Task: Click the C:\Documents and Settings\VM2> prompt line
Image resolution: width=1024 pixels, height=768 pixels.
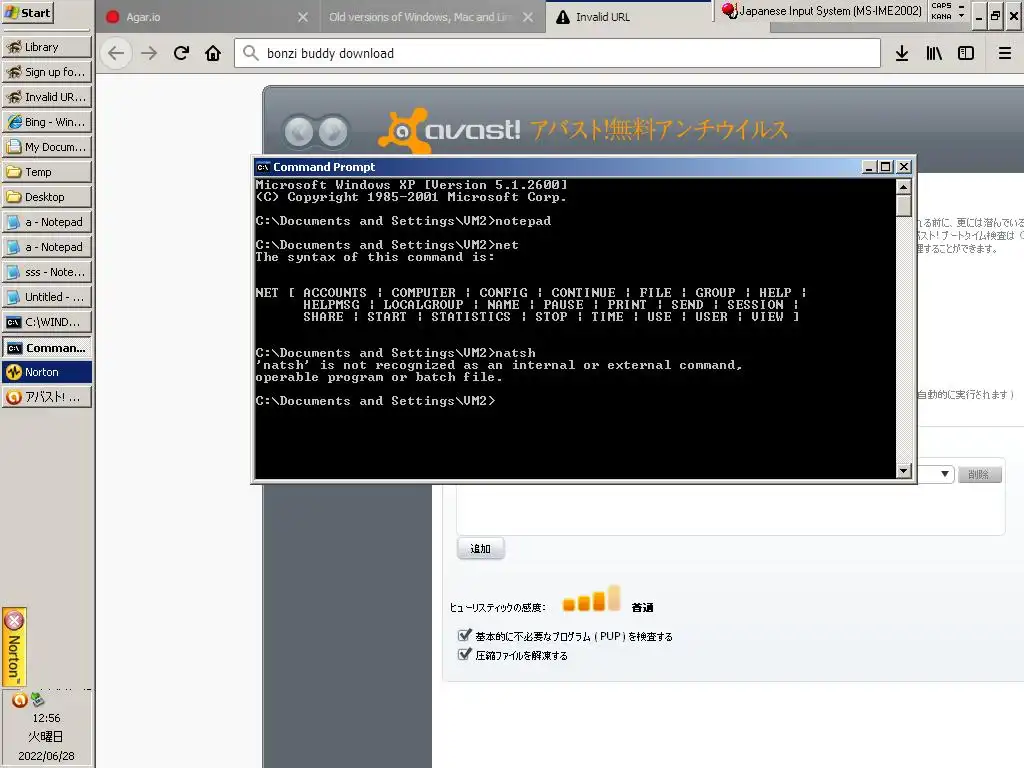Action: coord(376,401)
